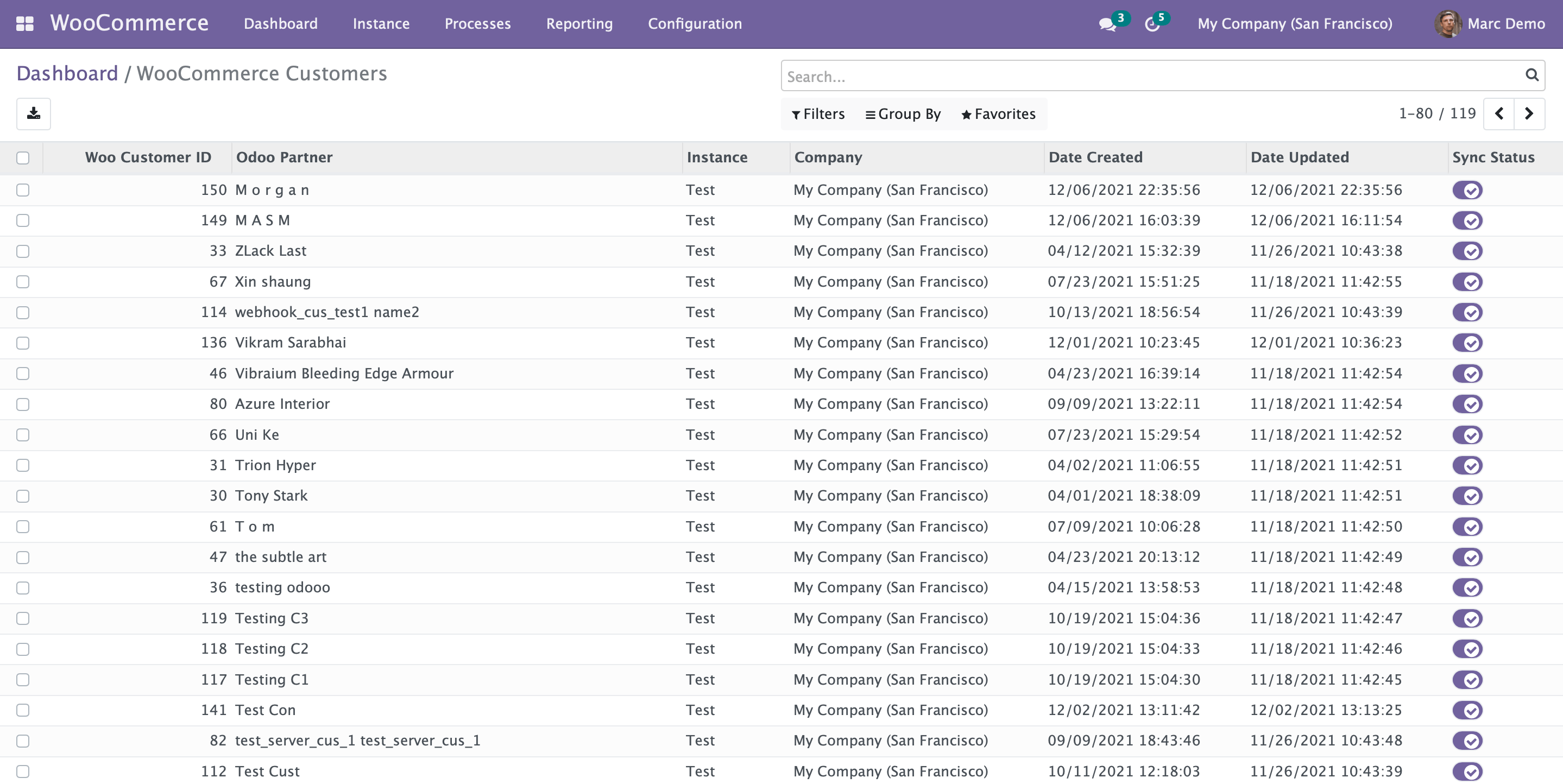
Task: Click the search magnifier icon
Action: (1532, 75)
